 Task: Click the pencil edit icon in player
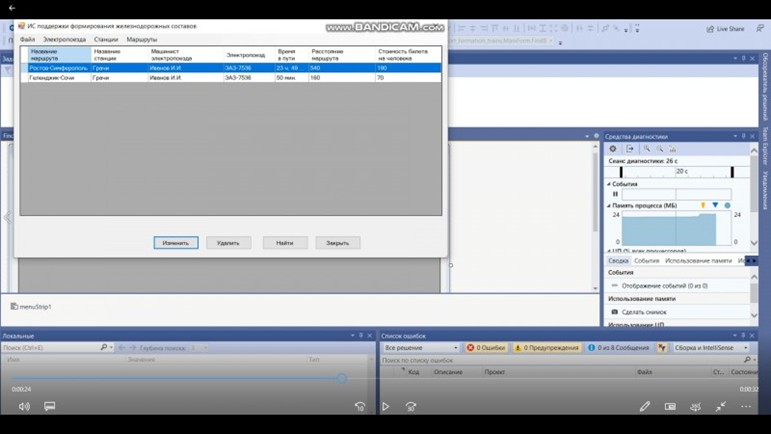(645, 406)
